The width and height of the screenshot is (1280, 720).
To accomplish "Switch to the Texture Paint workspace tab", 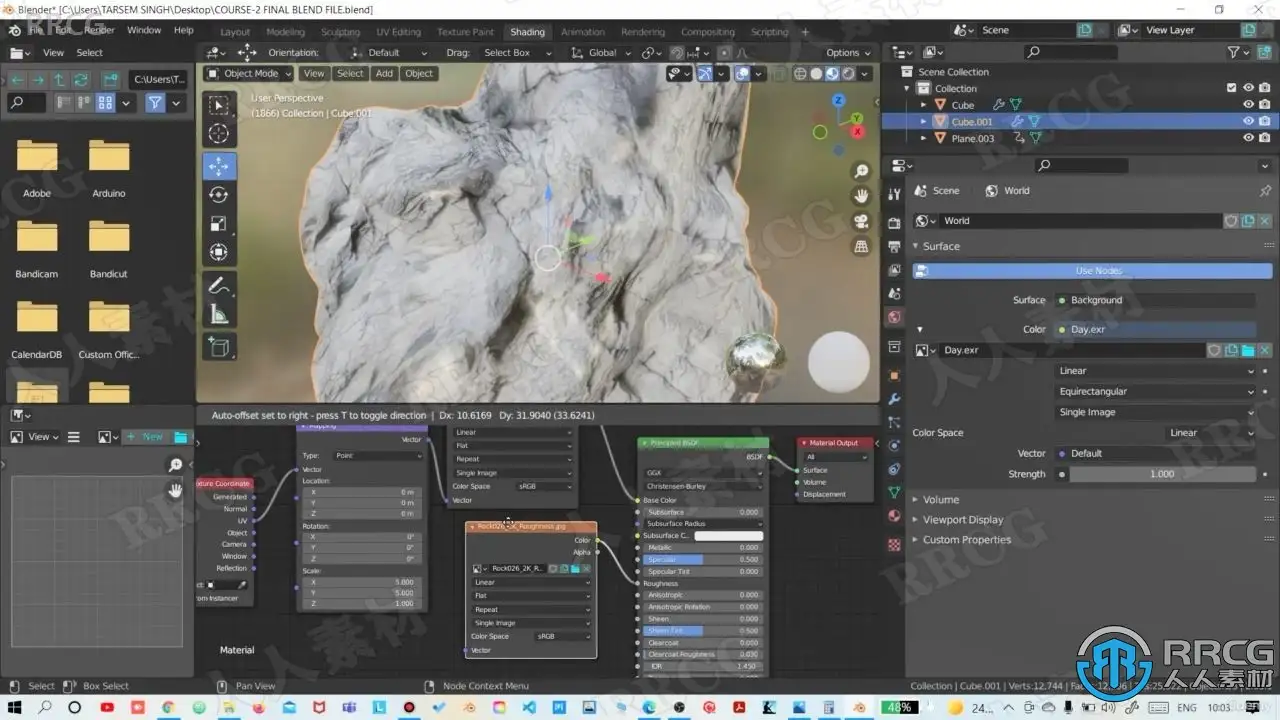I will point(465,32).
